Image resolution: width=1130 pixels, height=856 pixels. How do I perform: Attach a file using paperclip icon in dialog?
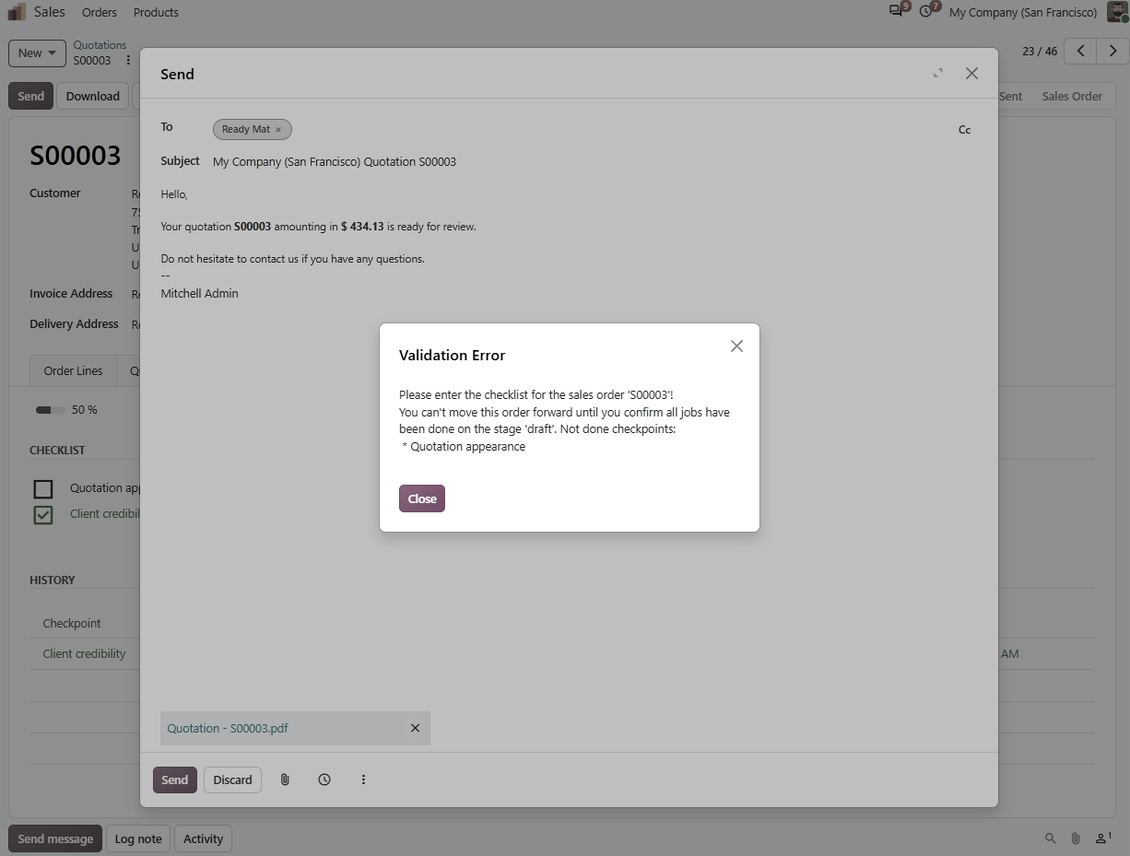285,780
